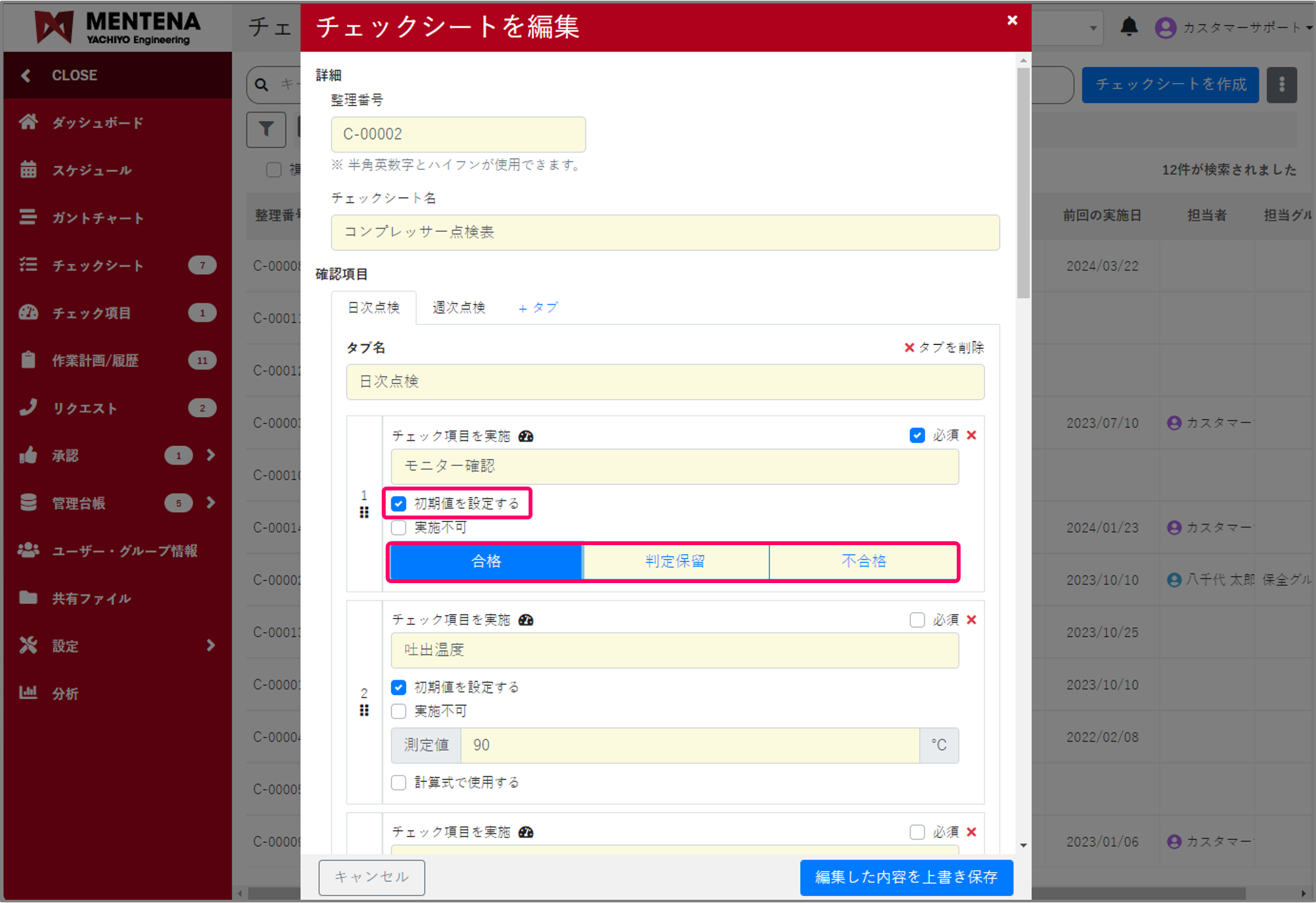The width and height of the screenshot is (1316, 903).
Task: Switch to the 週次点検 tab
Action: [458, 308]
